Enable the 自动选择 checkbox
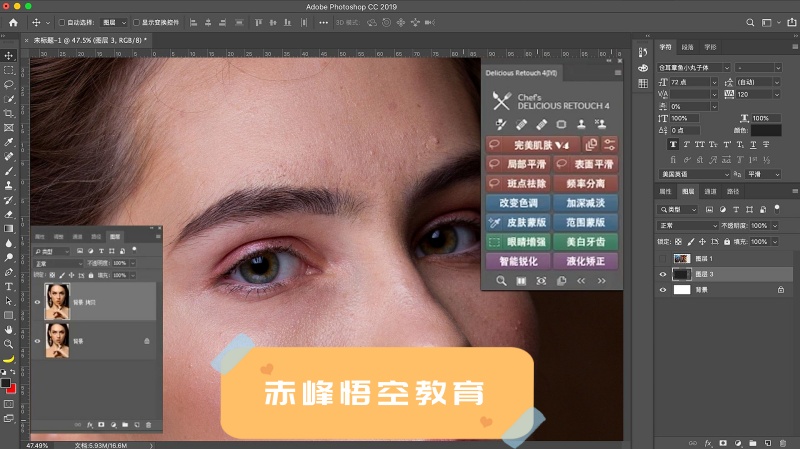Viewport: 800px width, 449px height. (60, 22)
